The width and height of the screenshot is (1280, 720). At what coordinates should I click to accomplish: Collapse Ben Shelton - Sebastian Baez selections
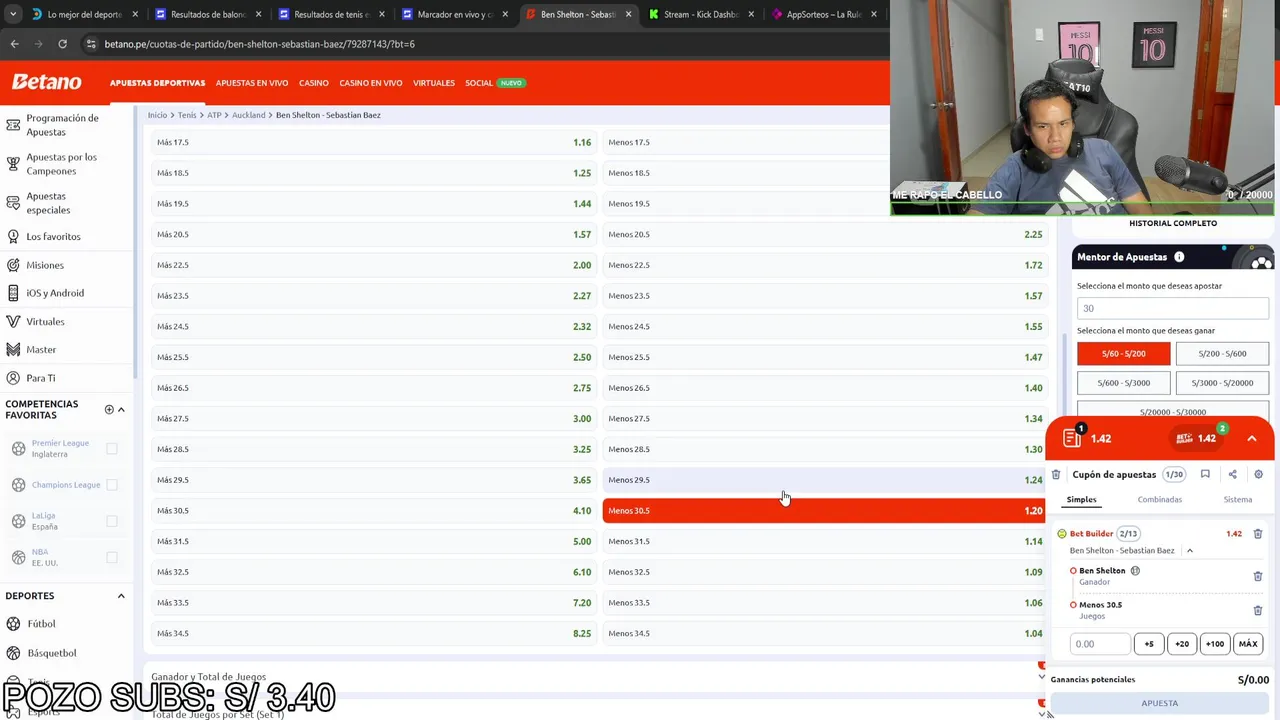coord(1189,551)
